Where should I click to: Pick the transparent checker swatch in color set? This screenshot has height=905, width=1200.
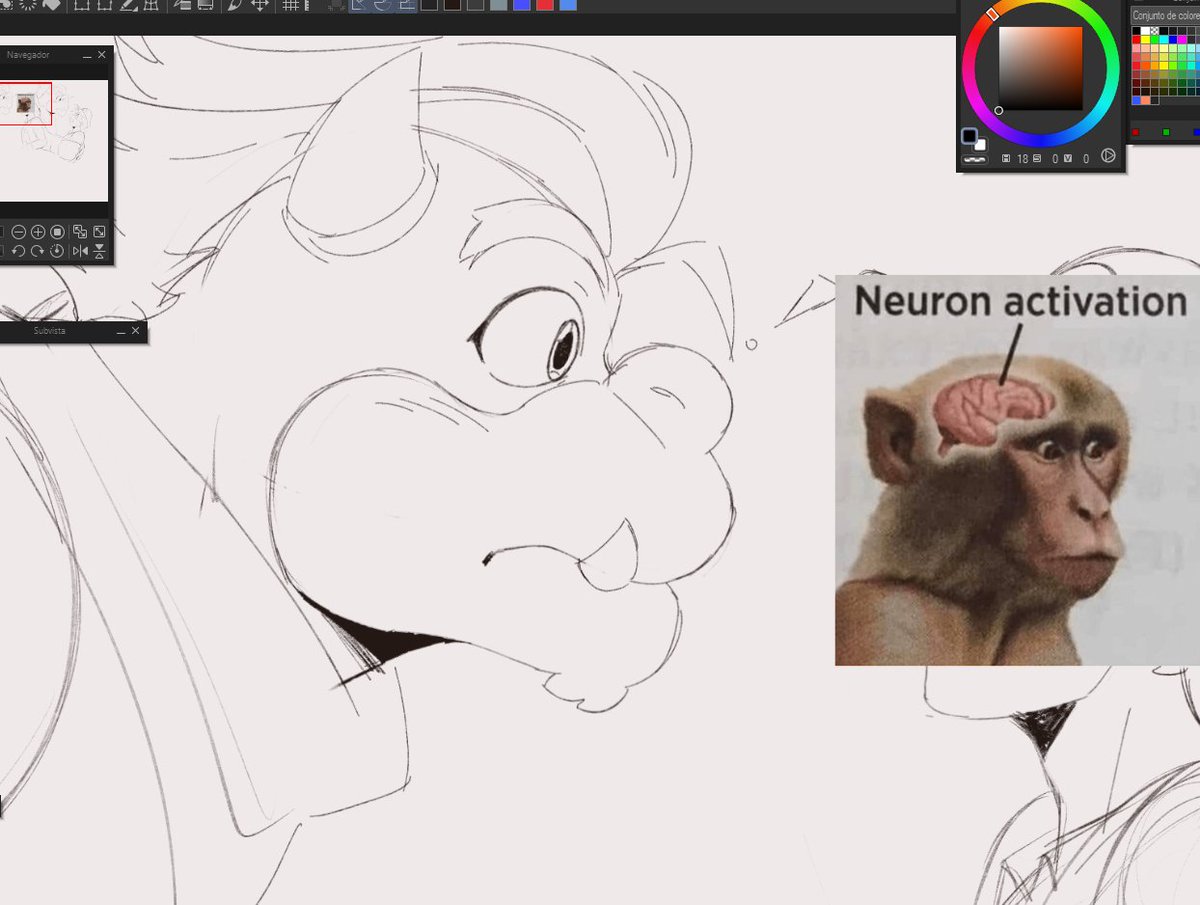click(1155, 31)
